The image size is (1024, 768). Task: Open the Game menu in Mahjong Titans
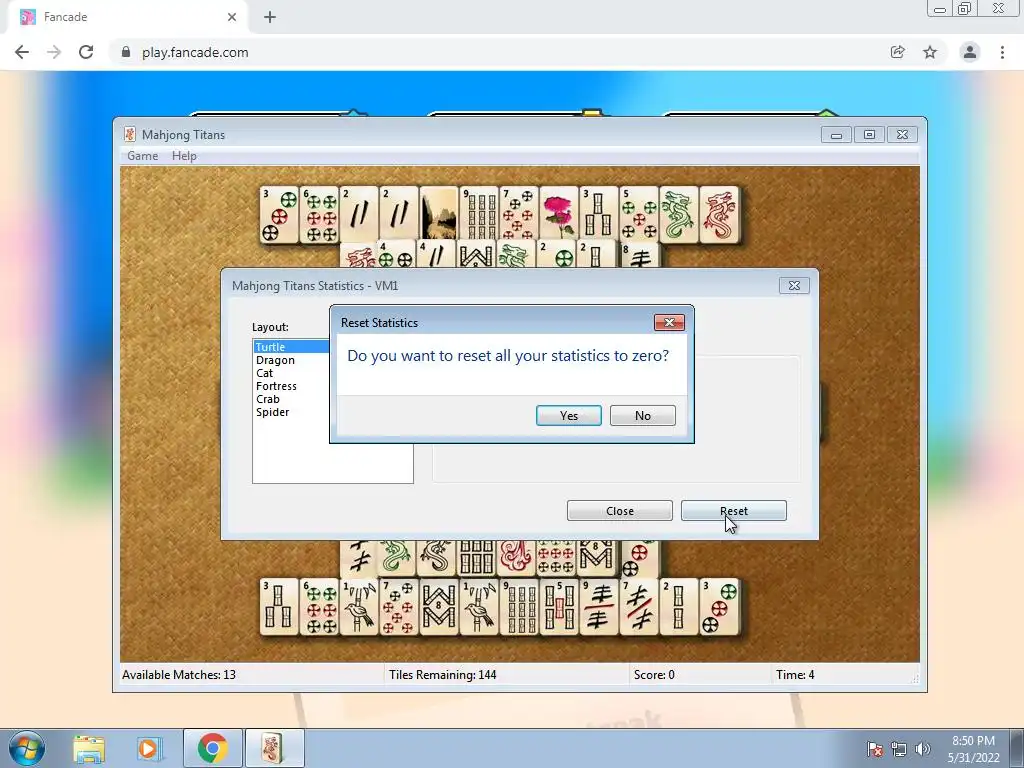[x=142, y=155]
